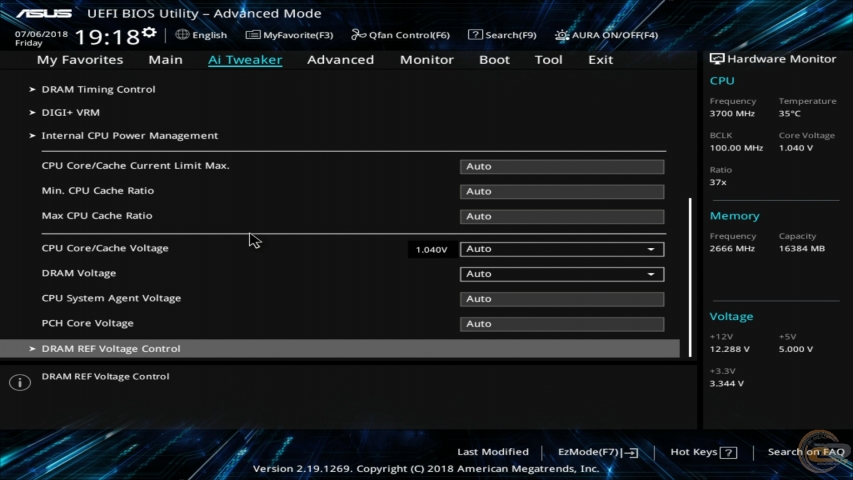This screenshot has width=853, height=480.
Task: Click the English language button
Action: 201,35
